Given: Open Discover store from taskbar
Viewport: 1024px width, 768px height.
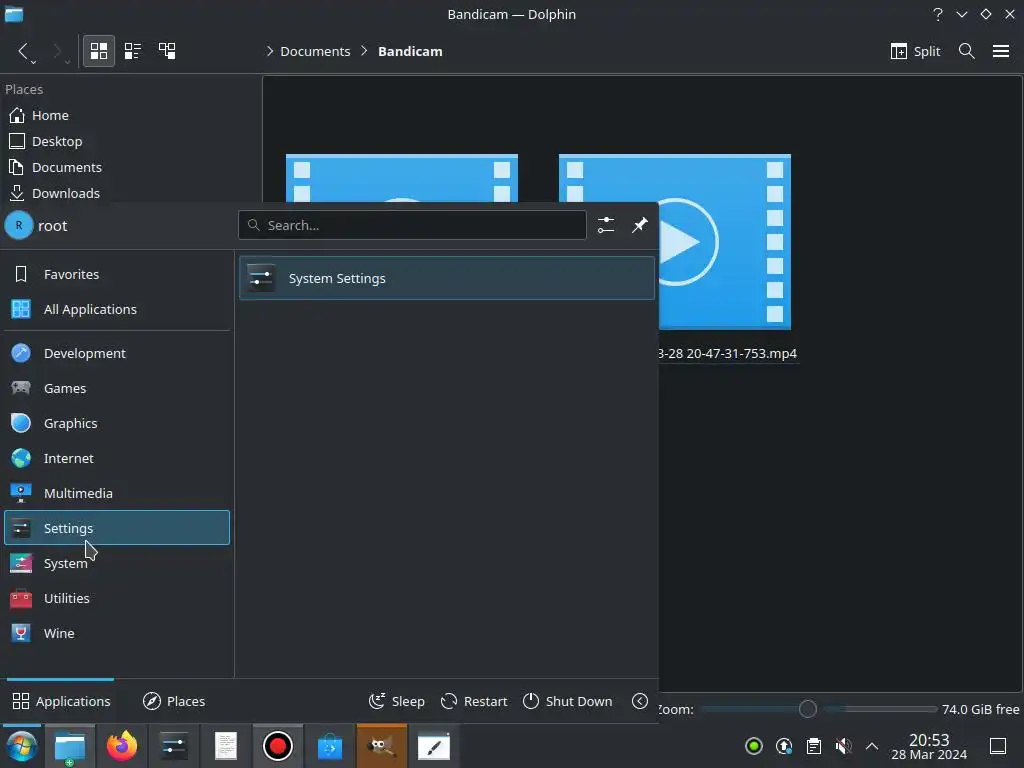Looking at the screenshot, I should [x=330, y=746].
